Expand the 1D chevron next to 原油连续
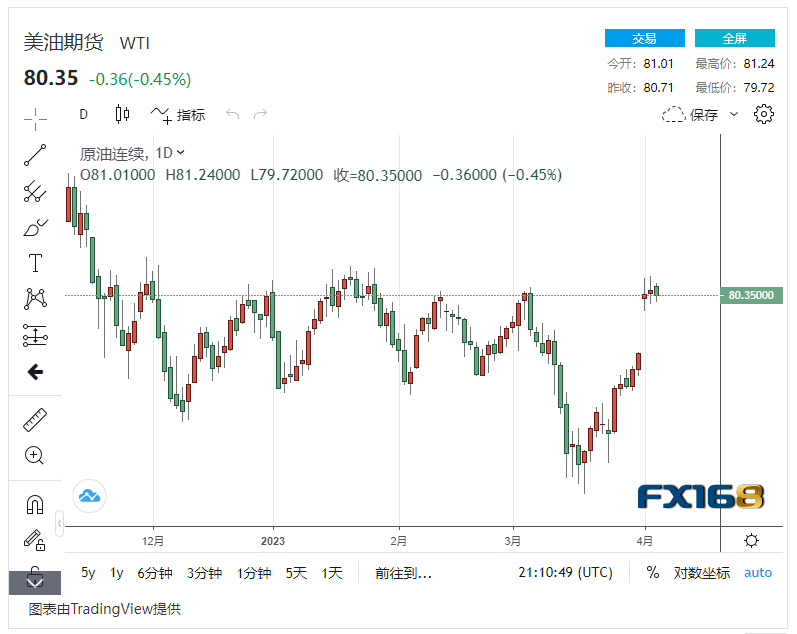 (180, 153)
